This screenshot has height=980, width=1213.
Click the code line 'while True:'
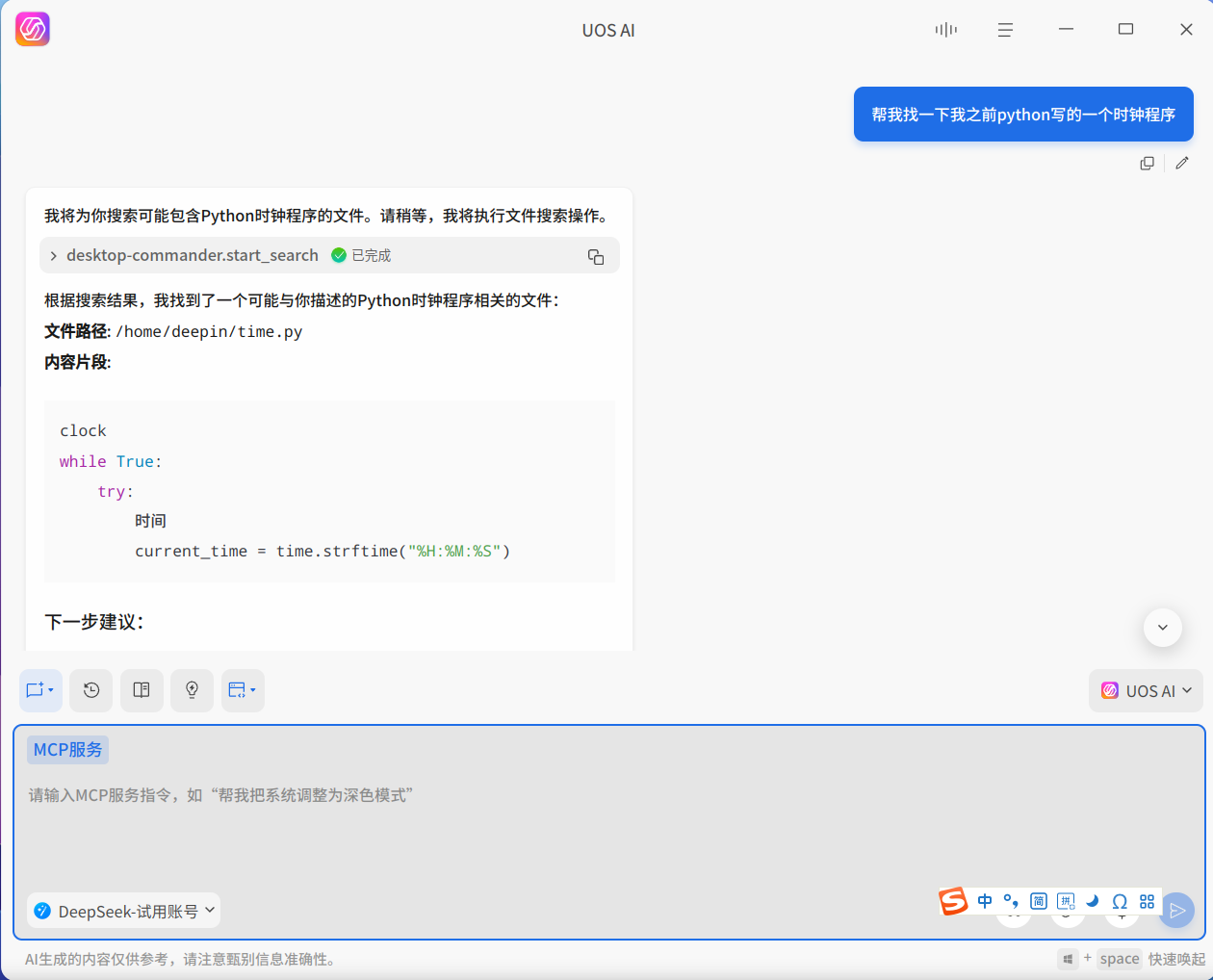tap(111, 462)
